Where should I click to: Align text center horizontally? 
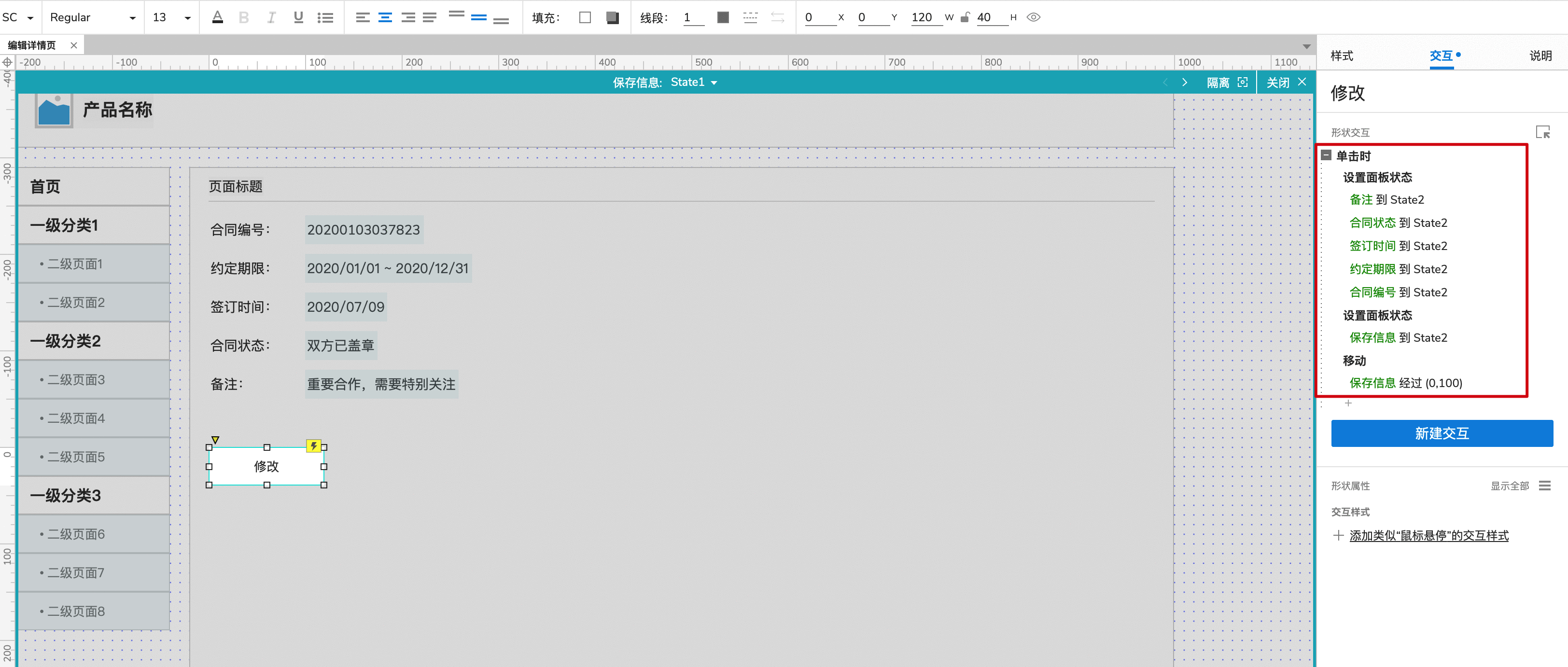(385, 18)
